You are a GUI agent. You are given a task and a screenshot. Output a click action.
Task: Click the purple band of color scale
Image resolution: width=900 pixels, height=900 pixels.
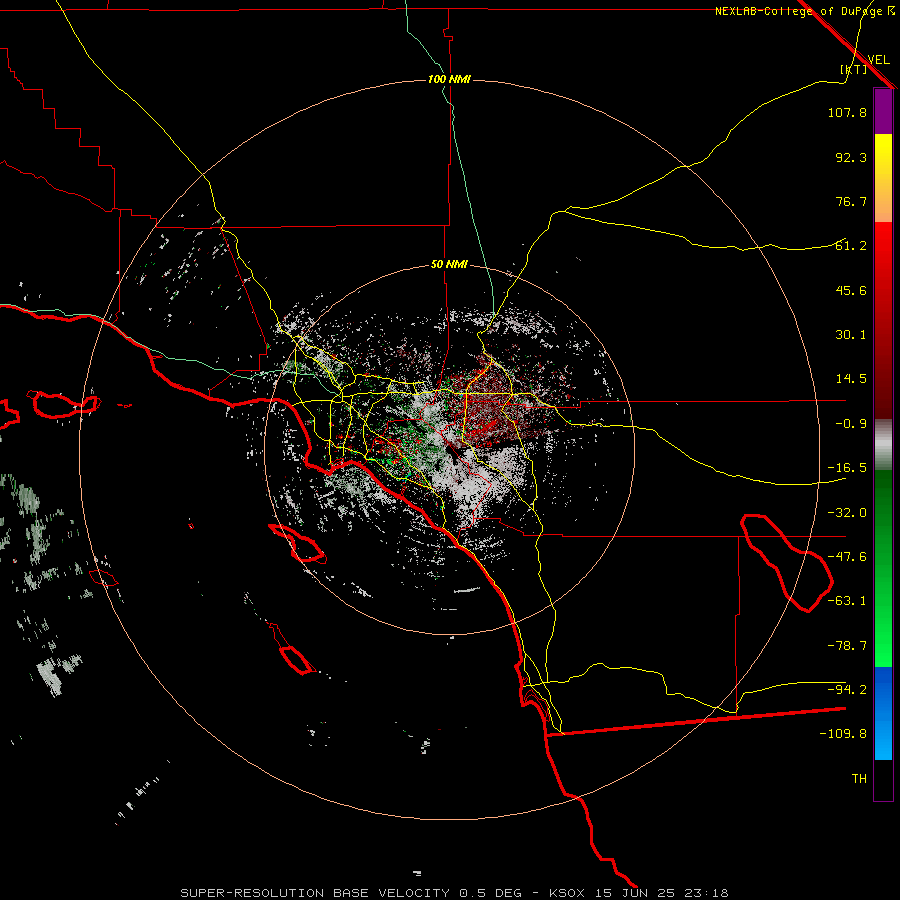point(883,111)
